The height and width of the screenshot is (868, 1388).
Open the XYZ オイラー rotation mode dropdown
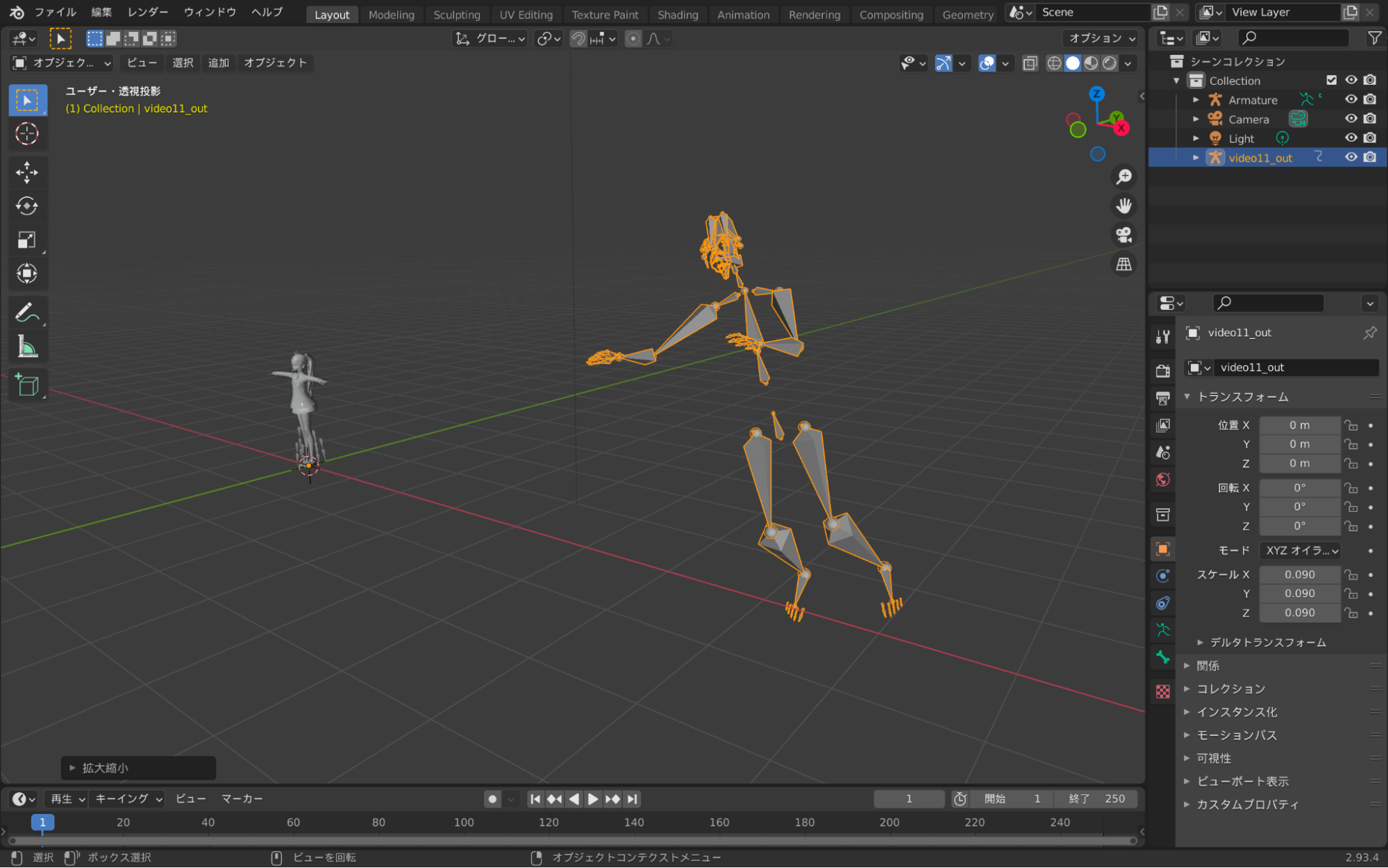(1300, 551)
